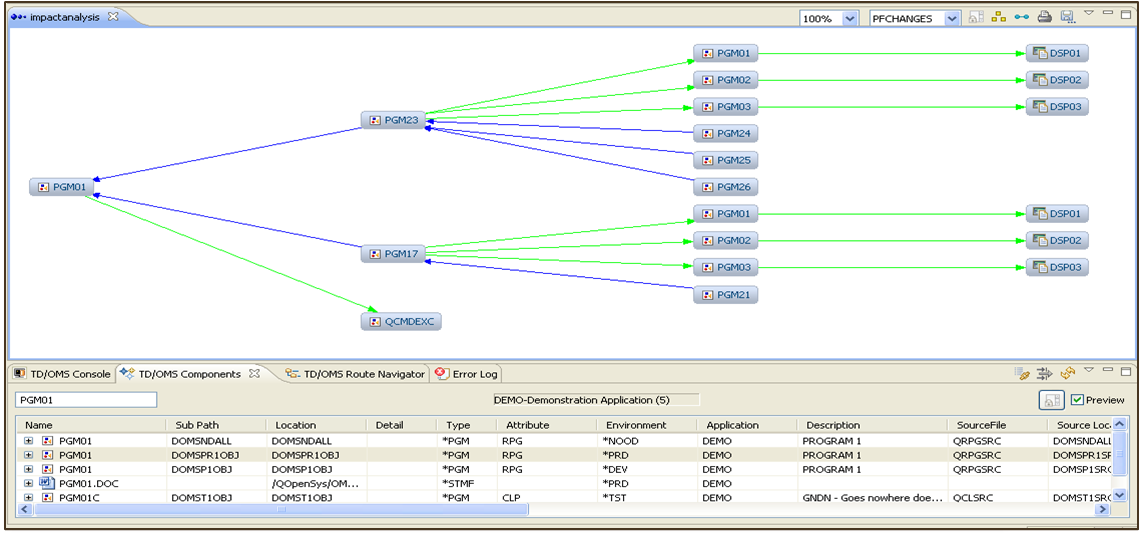Expand the PGM01 row with *NOOD environment
1139x534 pixels.
click(28, 440)
